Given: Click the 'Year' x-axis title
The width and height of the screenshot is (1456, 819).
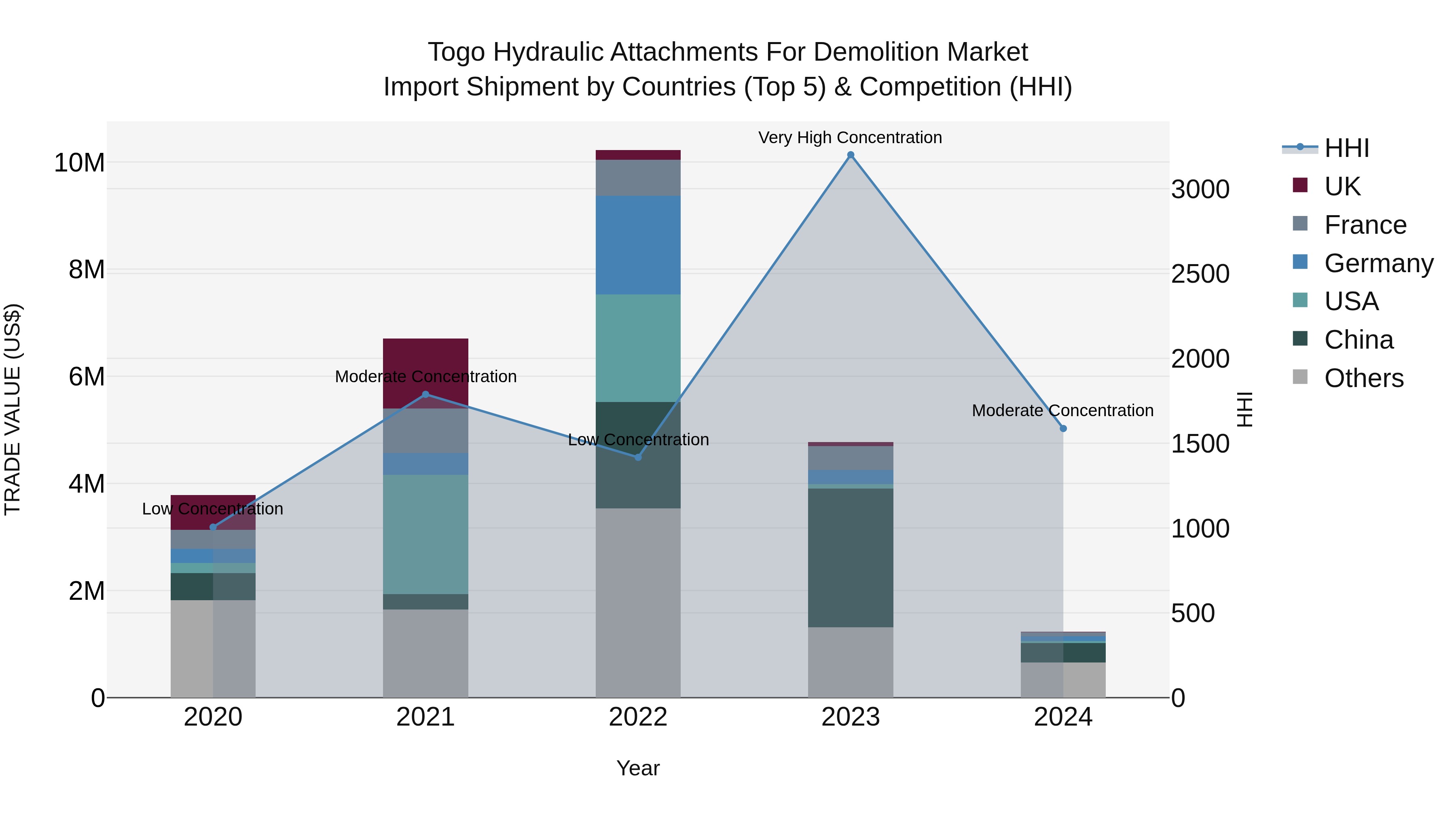Looking at the screenshot, I should [638, 769].
